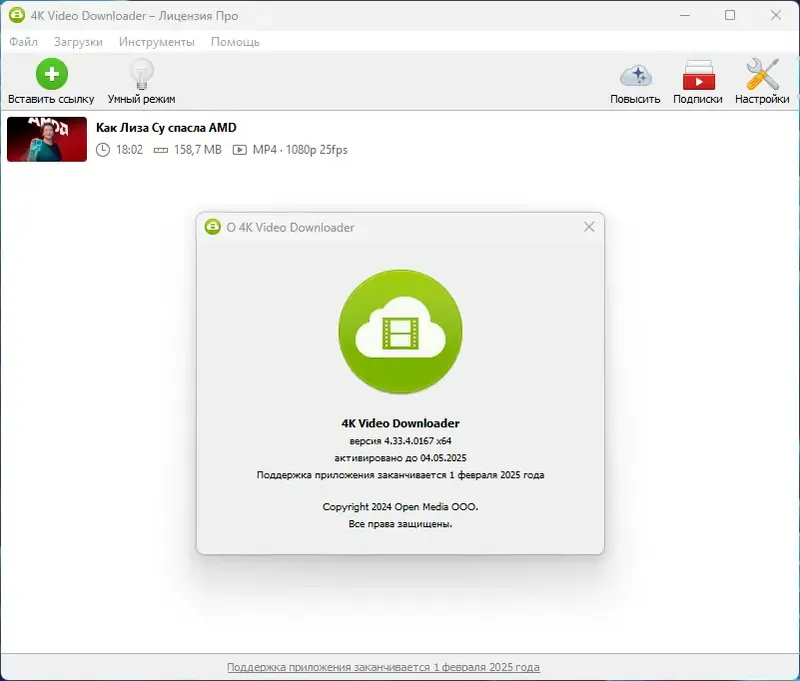This screenshot has height=681, width=800.
Task: Click the MP4 format play icon
Action: click(x=239, y=149)
